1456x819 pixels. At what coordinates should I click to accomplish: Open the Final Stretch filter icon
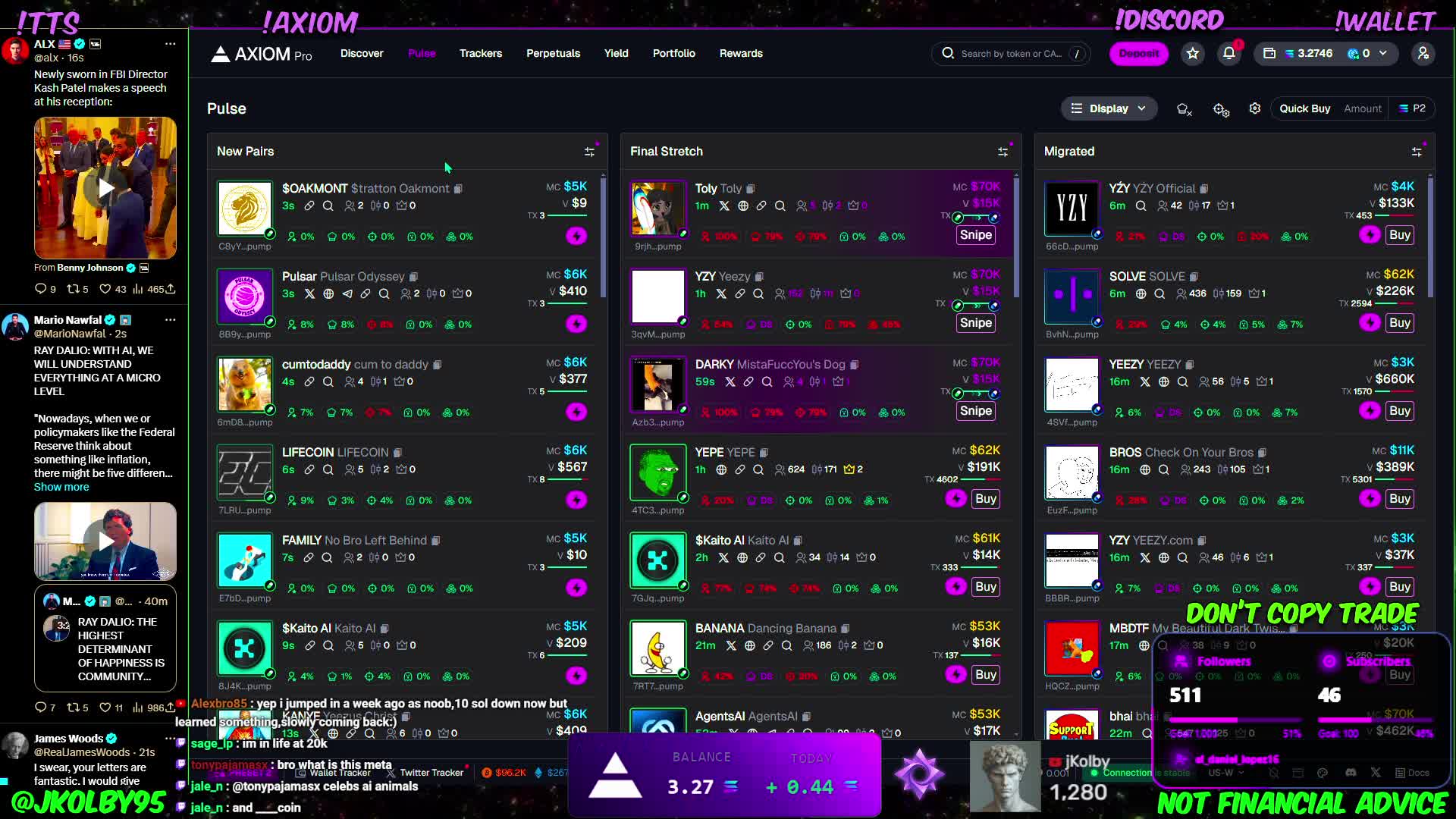(x=1003, y=152)
